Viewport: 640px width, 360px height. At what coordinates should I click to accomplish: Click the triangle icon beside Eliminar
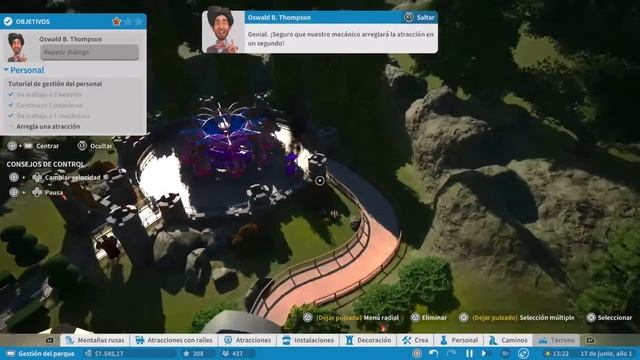point(415,318)
